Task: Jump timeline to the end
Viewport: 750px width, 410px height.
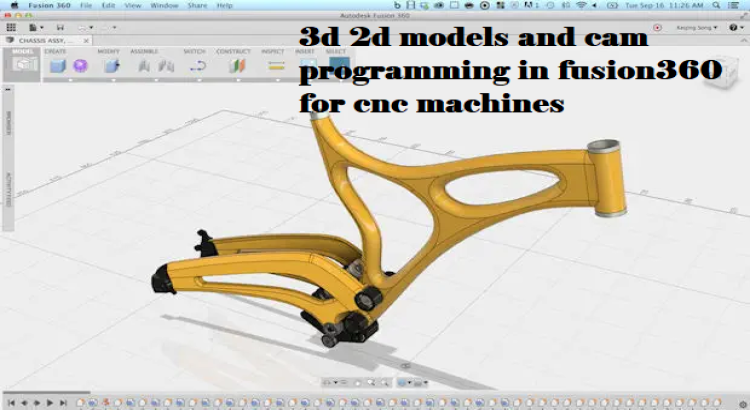Action: [x=62, y=403]
